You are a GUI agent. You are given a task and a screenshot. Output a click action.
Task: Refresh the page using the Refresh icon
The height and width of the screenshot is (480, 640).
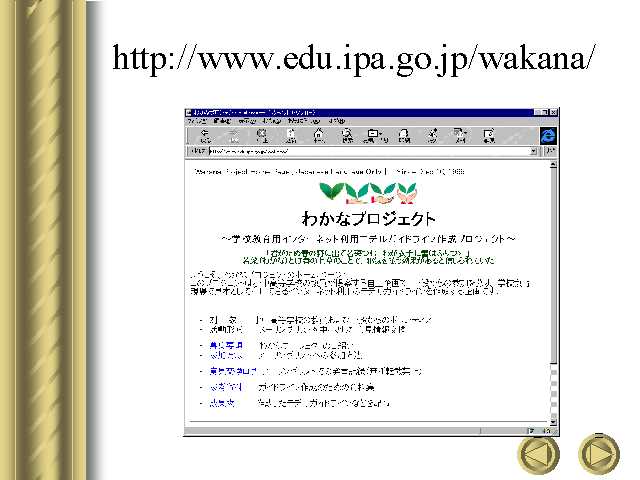pos(290,136)
